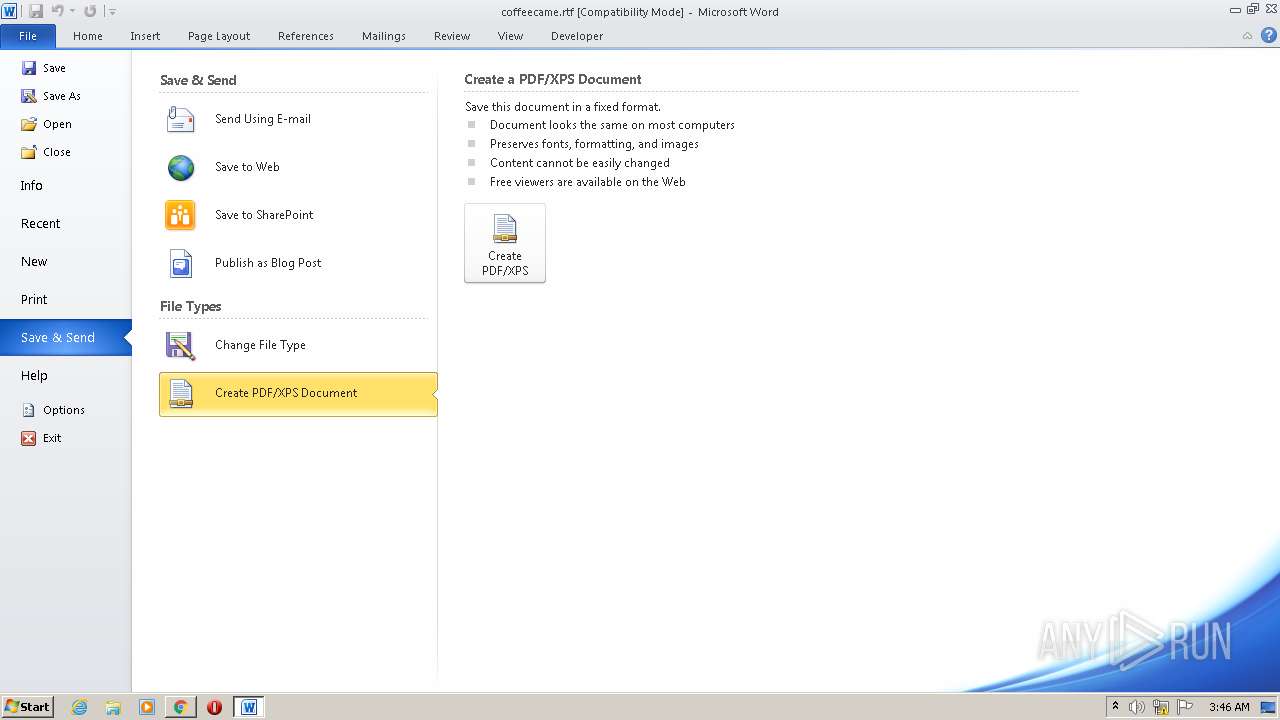Click the Send Using E-mail icon
This screenshot has height=720, width=1280.
click(x=181, y=119)
